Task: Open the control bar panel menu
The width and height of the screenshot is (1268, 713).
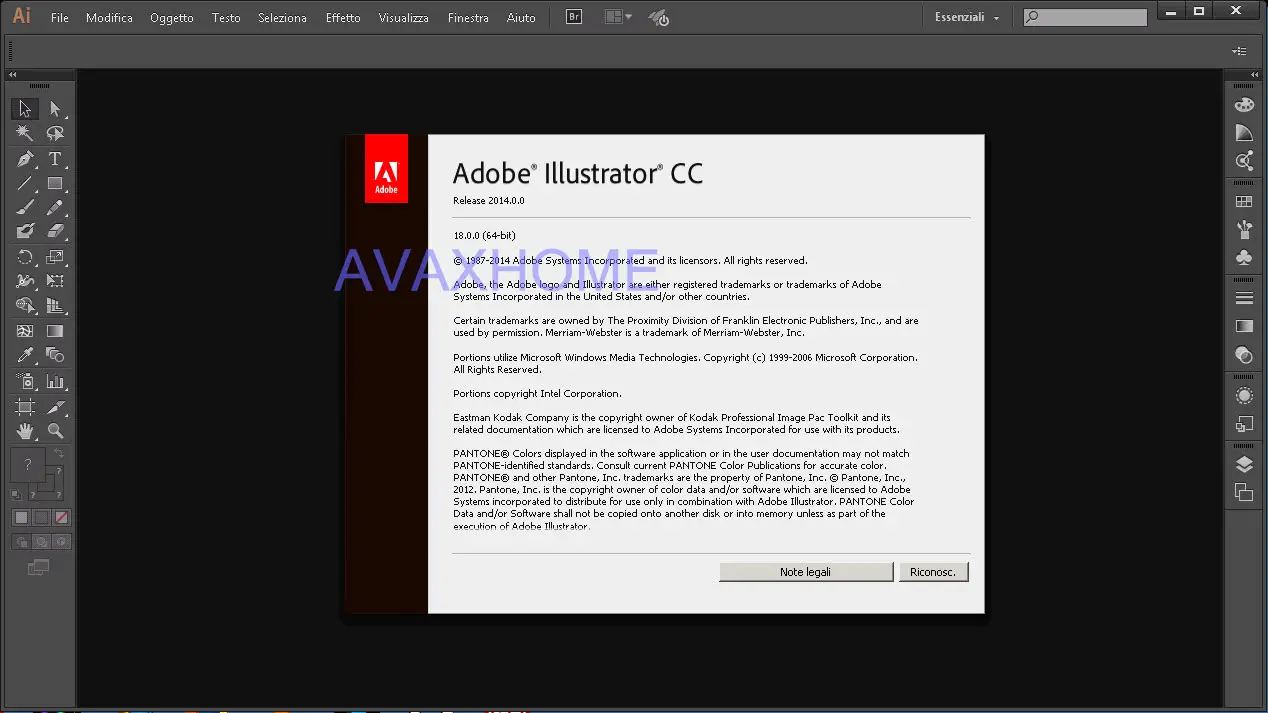Action: coord(1240,51)
